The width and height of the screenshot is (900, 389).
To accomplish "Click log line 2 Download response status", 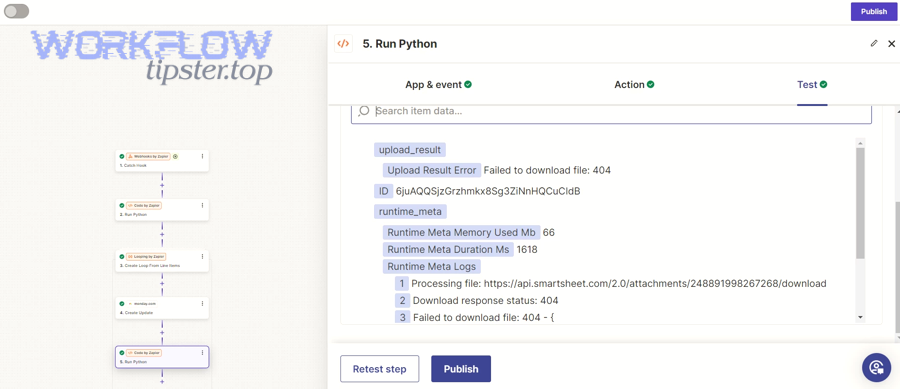I will pyautogui.click(x=485, y=301).
